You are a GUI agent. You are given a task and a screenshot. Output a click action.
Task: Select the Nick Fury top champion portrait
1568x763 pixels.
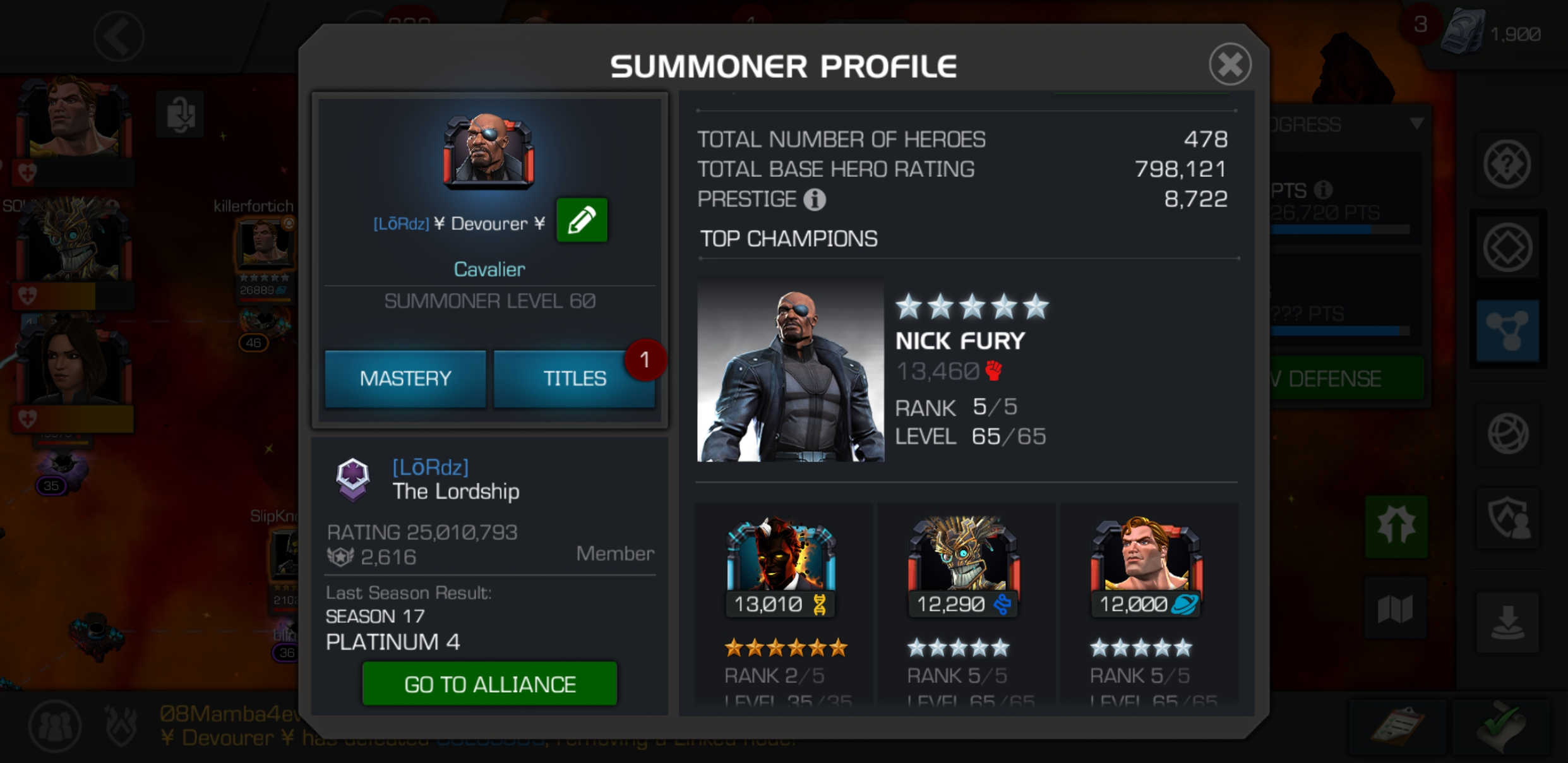click(x=790, y=369)
